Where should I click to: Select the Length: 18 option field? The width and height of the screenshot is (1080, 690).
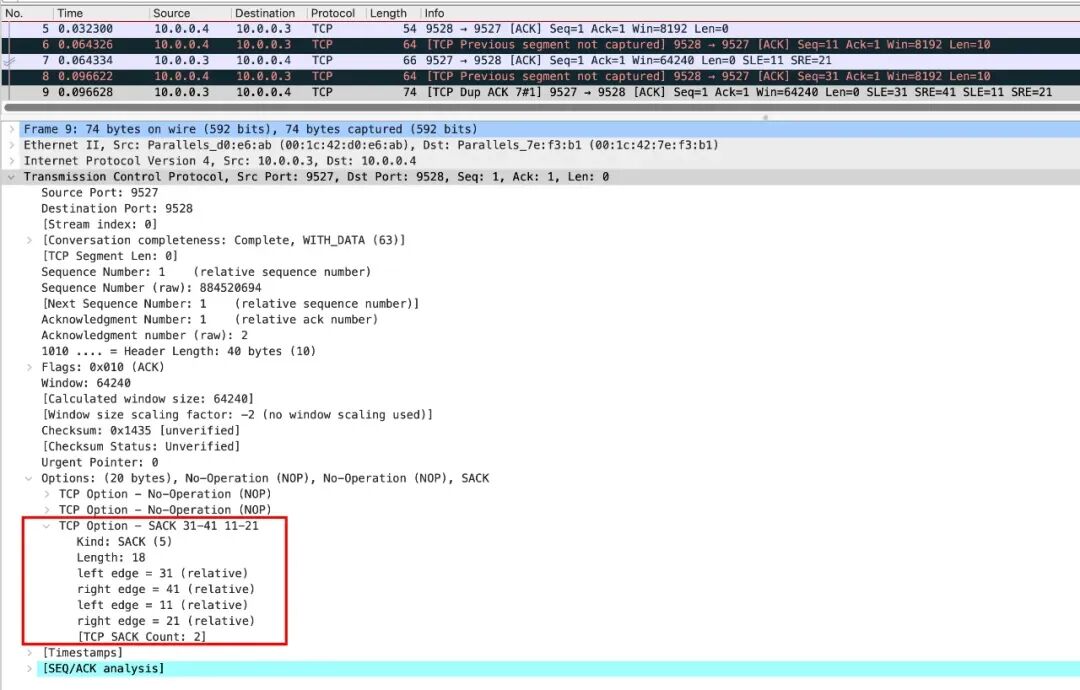110,558
